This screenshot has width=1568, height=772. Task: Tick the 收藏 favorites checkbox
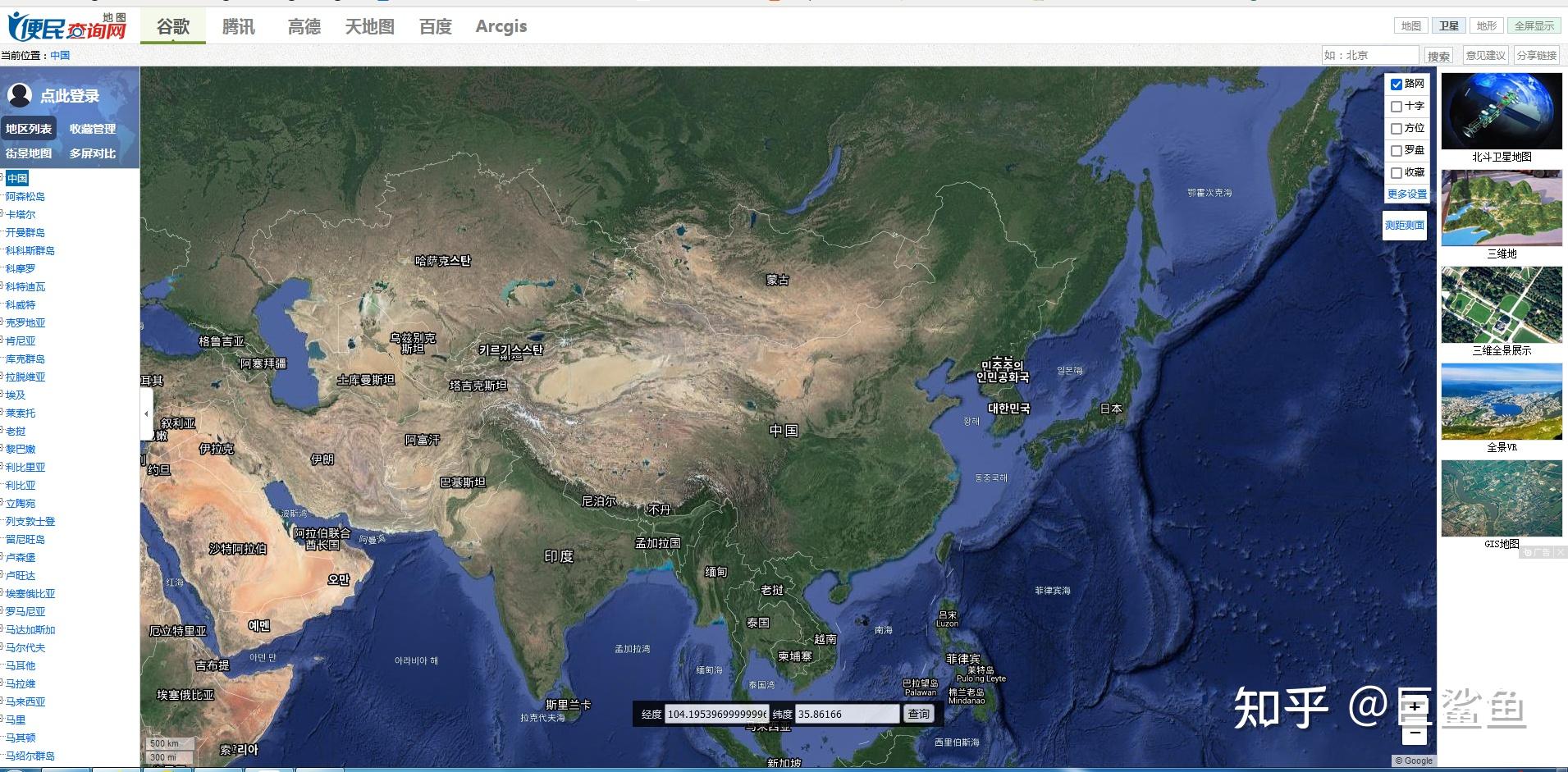[x=1397, y=173]
